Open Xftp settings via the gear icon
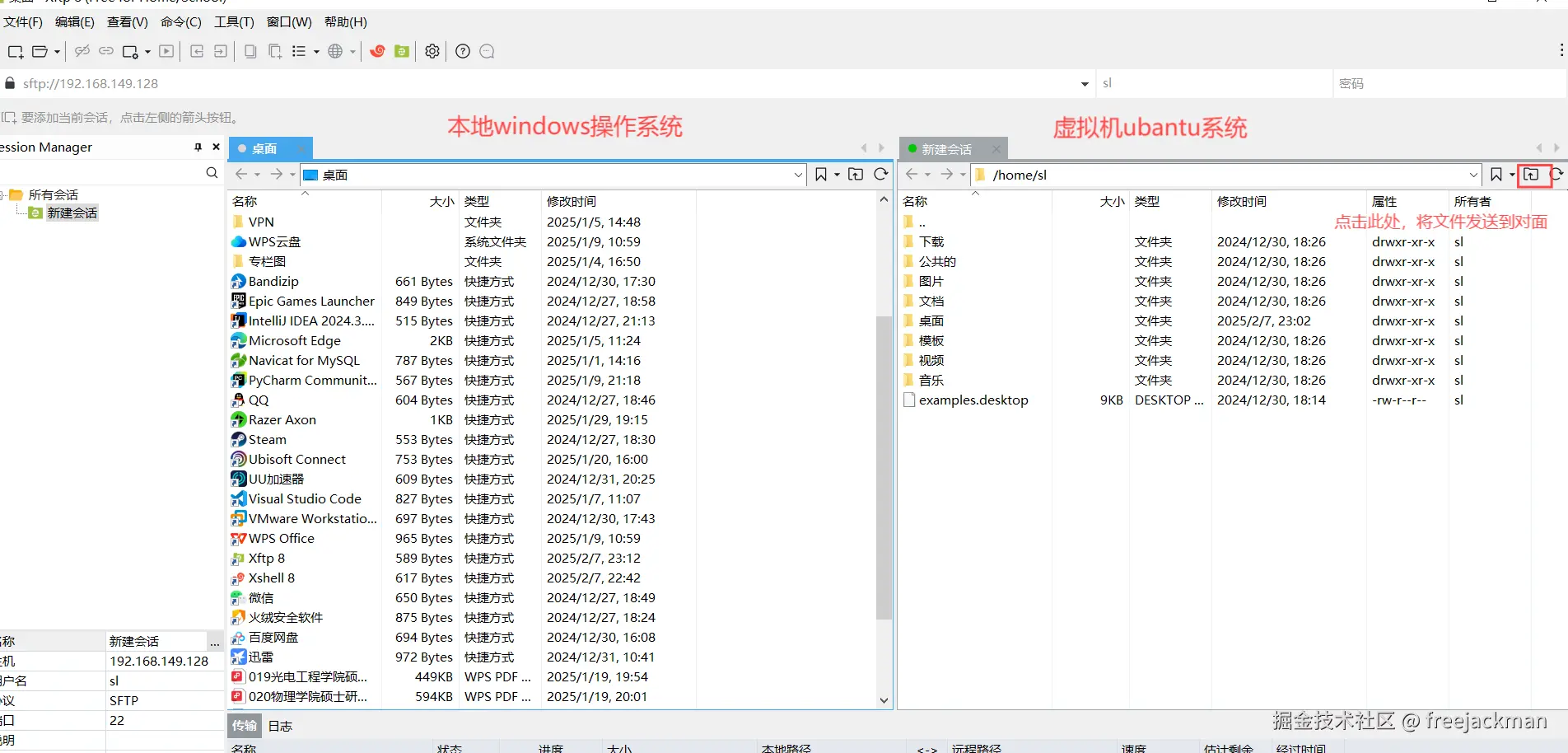This screenshot has width=1568, height=753. point(432,51)
